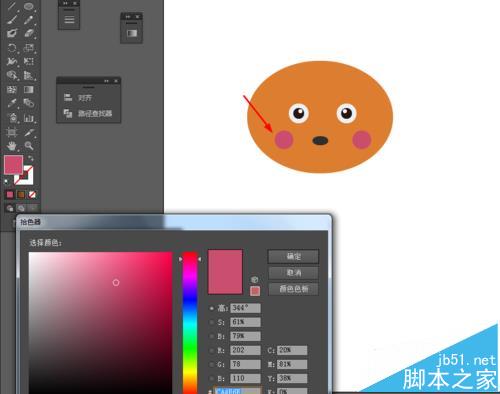Click the C input field showing 20%
500x394 pixels.
[292, 350]
